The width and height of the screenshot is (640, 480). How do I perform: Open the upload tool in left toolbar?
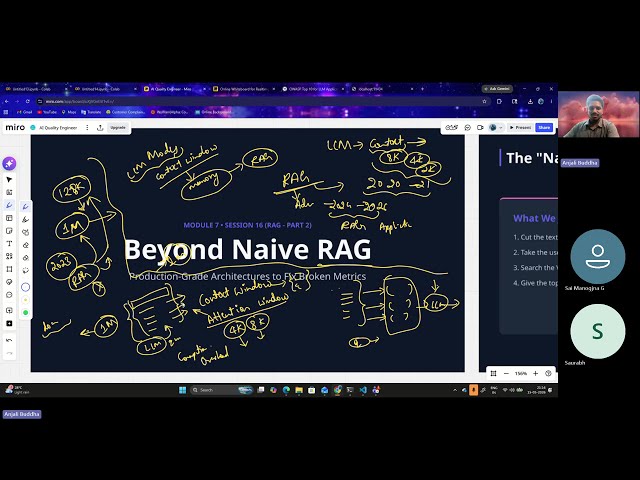click(9, 311)
